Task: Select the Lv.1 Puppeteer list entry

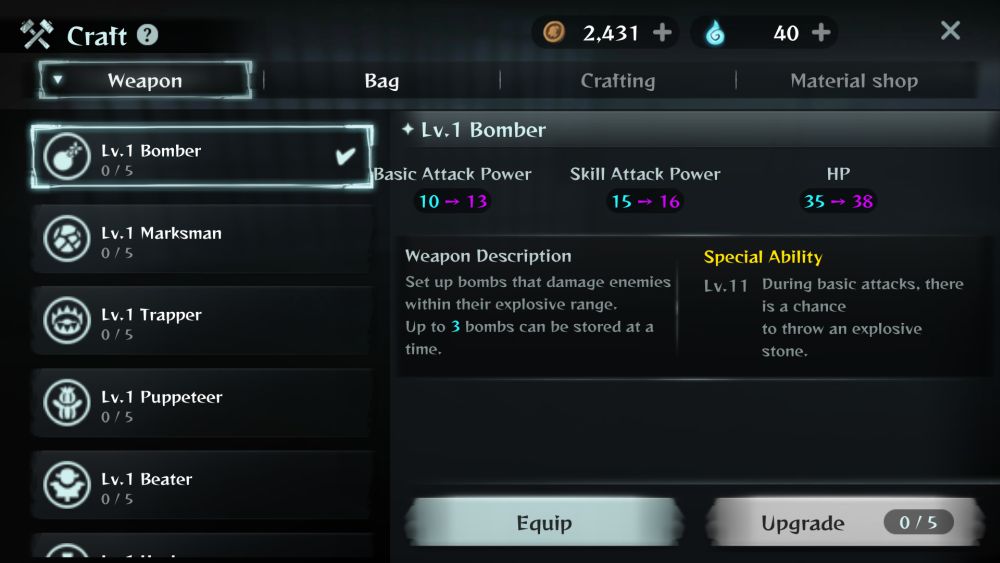Action: [202, 403]
